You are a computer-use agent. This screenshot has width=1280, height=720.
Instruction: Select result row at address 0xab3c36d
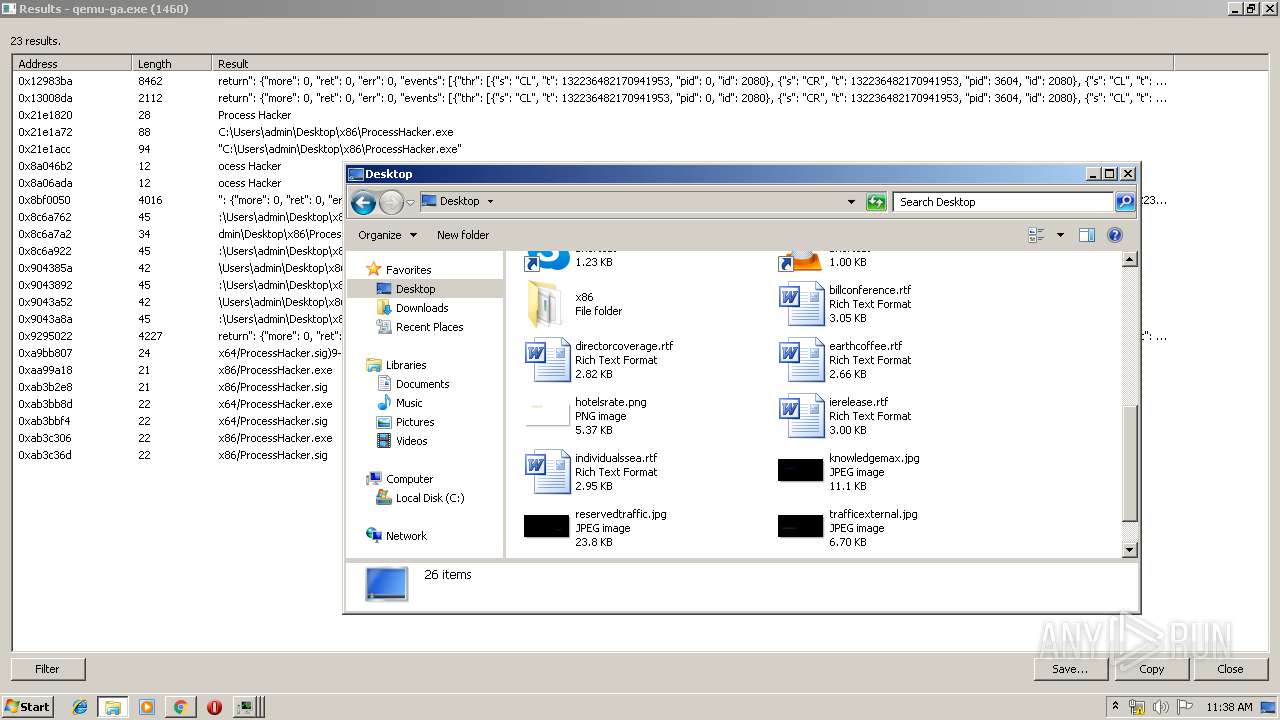click(640, 455)
